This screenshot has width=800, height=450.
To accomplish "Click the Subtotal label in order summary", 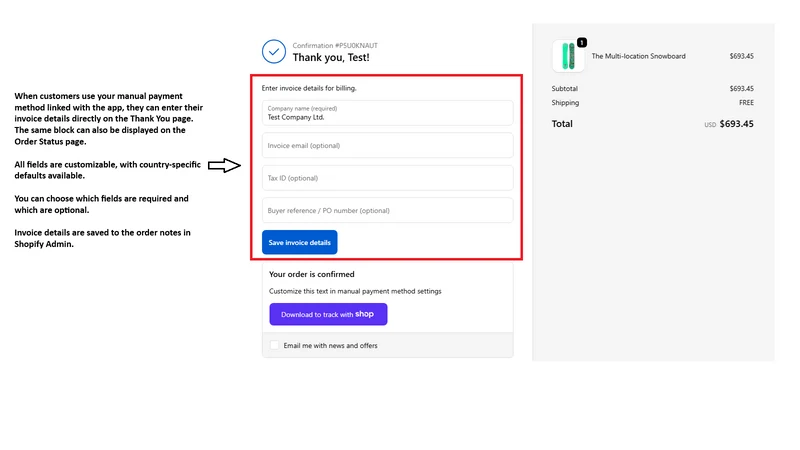I will (564, 89).
